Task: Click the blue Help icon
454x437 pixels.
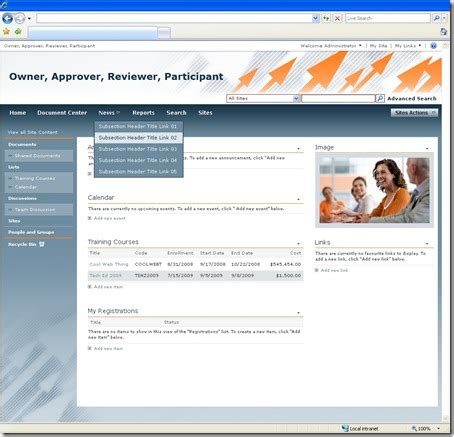Action: coord(433,46)
